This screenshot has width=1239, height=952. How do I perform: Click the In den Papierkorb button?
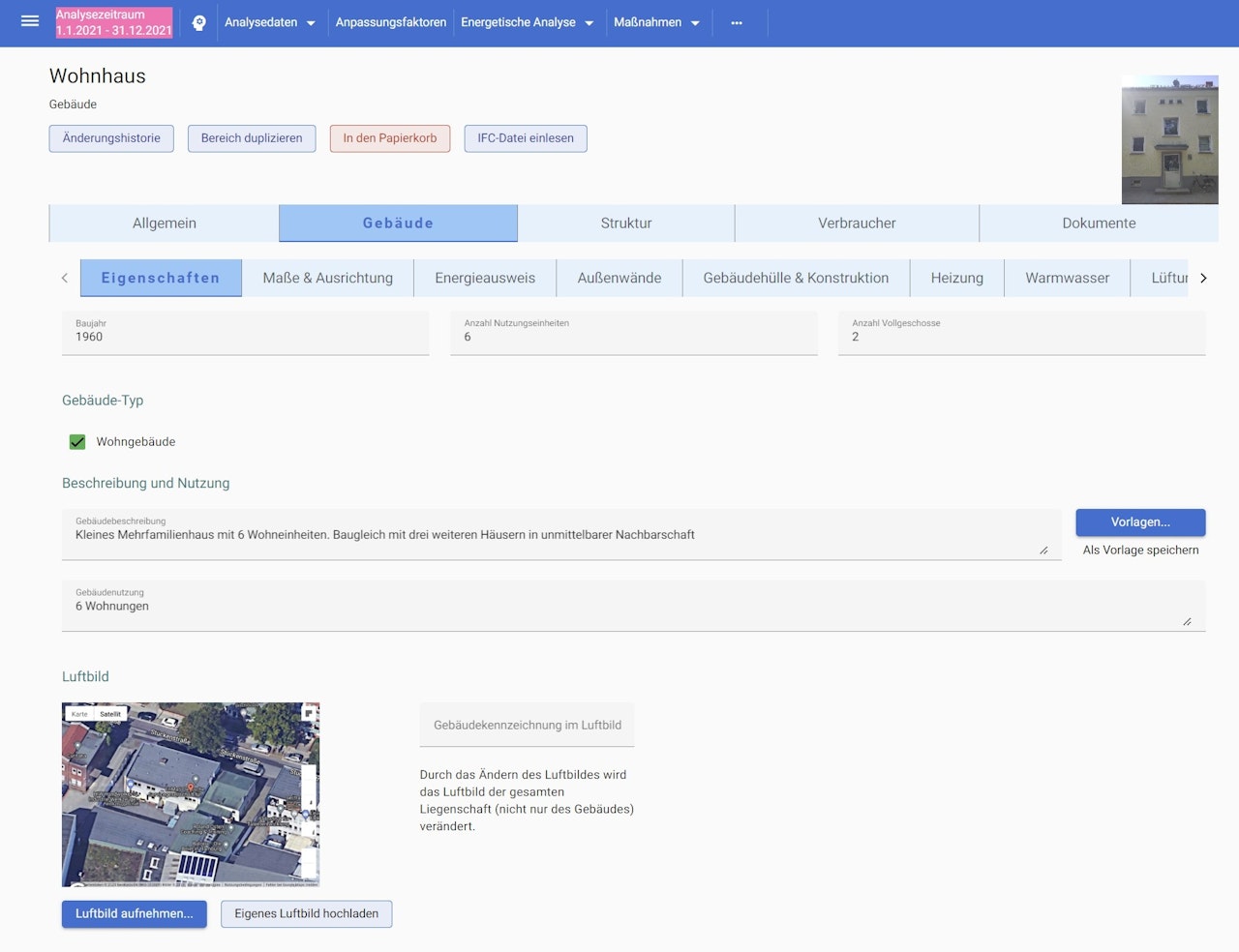pyautogui.click(x=390, y=138)
